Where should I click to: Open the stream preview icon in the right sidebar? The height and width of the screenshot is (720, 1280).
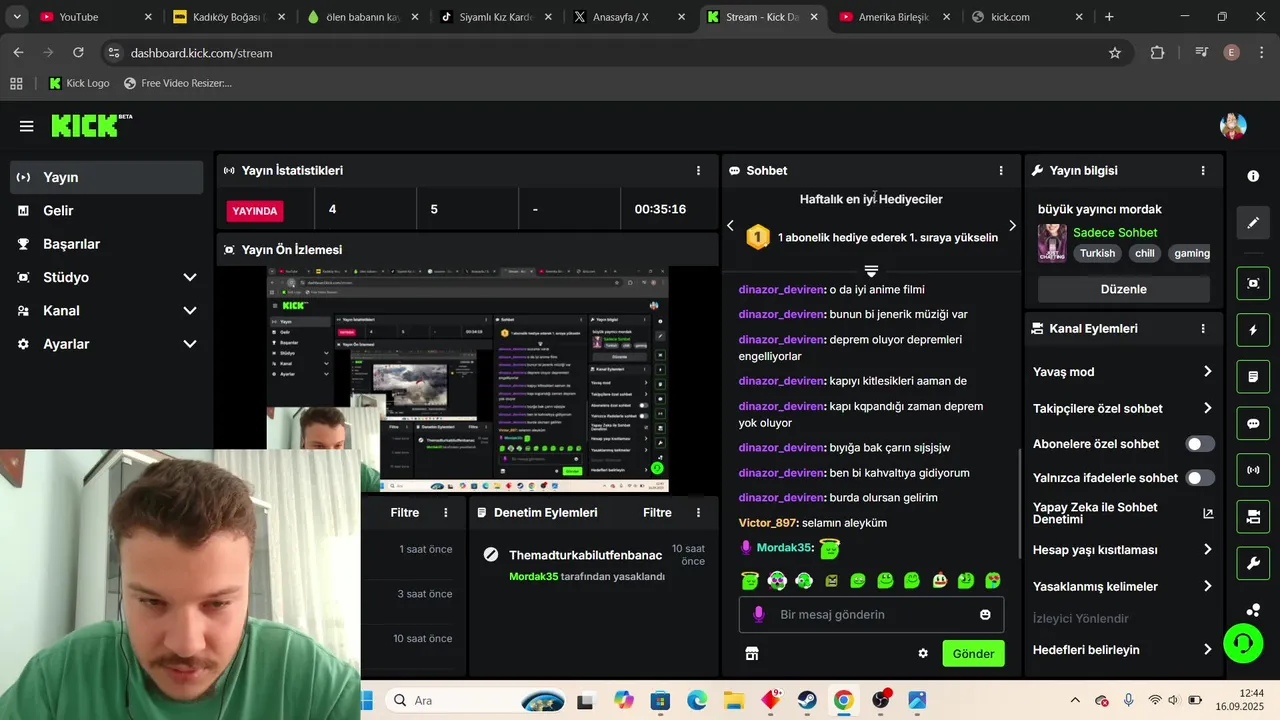coord(1253,283)
